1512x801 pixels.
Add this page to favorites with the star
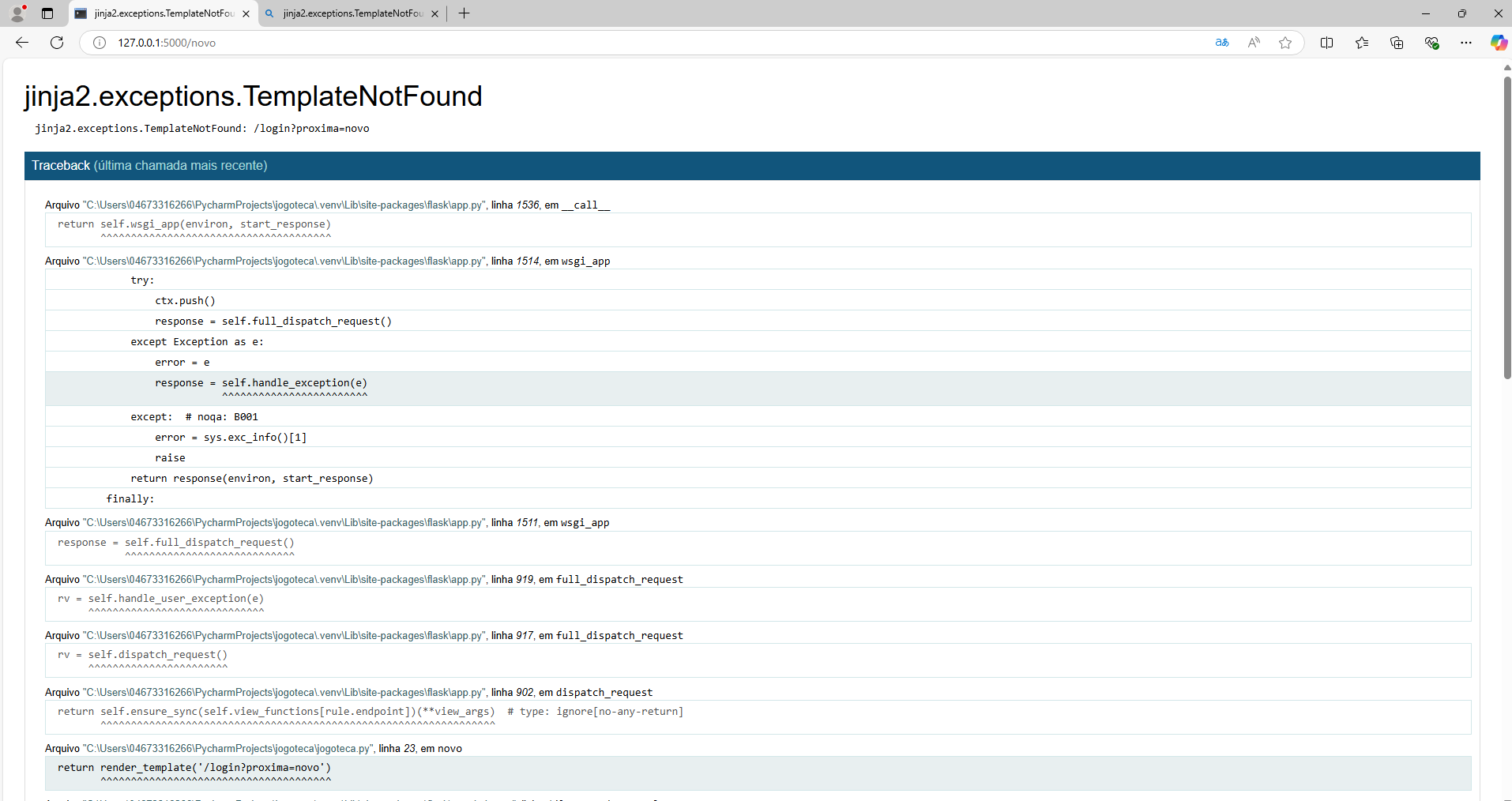click(x=1285, y=43)
